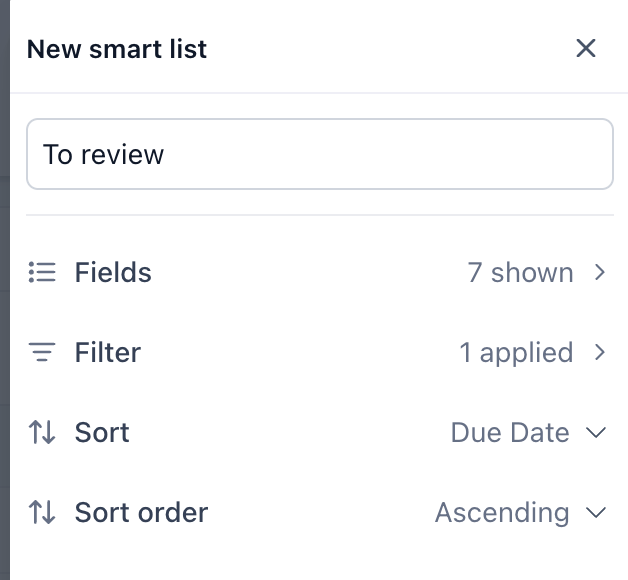Click the Fields bulleted list icon
Image resolution: width=628 pixels, height=580 pixels.
(42, 272)
